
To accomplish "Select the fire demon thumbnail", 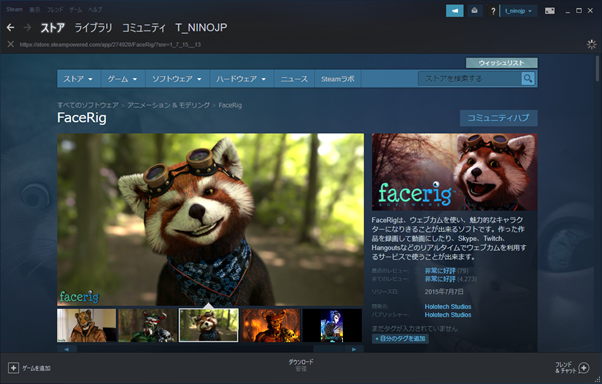I will pyautogui.click(x=271, y=325).
